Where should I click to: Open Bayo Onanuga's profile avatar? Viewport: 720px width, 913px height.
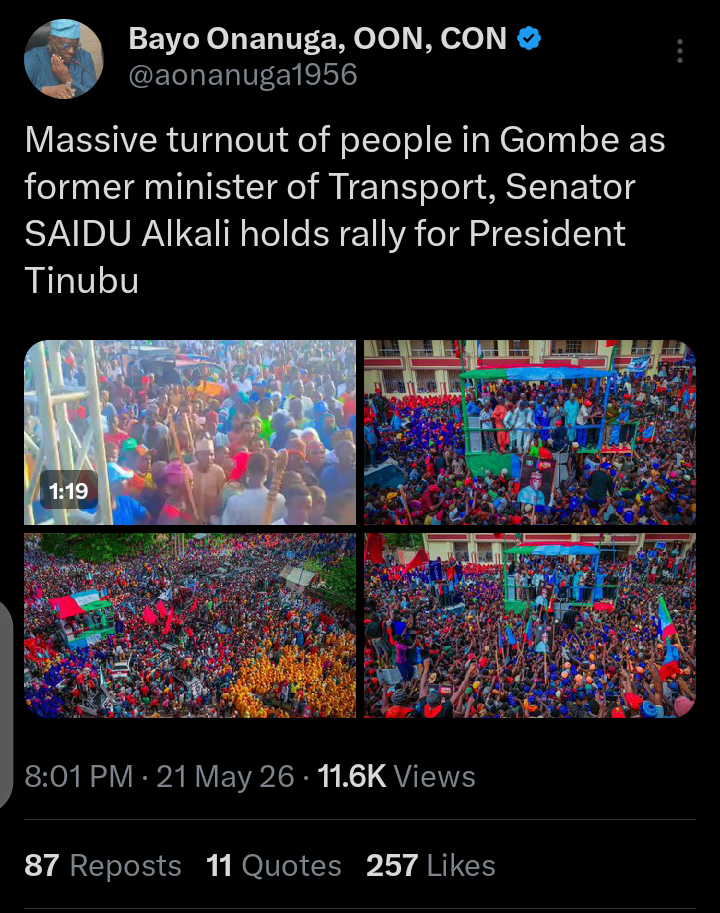point(63,58)
